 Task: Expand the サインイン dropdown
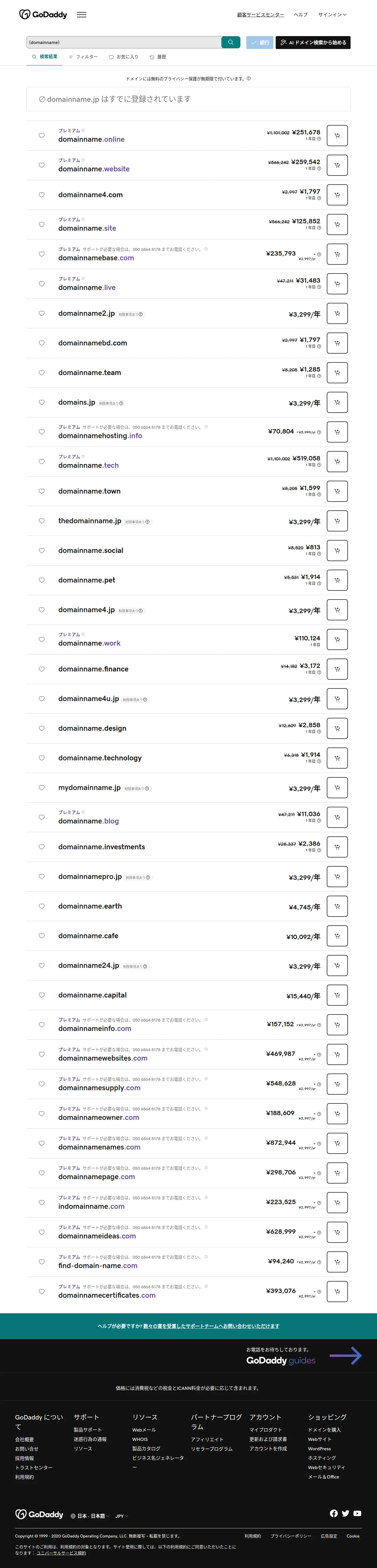click(x=333, y=15)
